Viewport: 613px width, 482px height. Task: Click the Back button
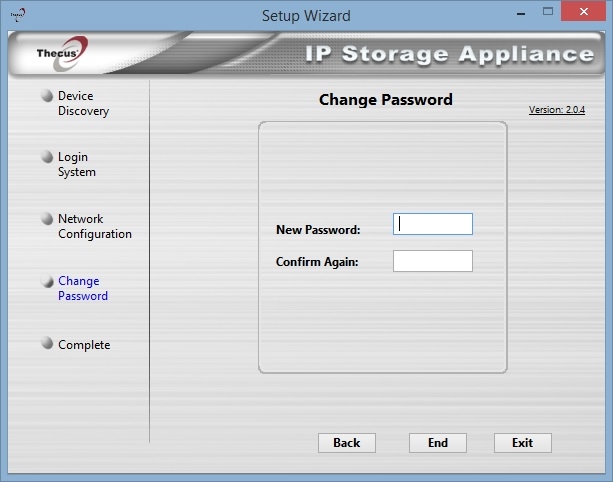[x=347, y=443]
